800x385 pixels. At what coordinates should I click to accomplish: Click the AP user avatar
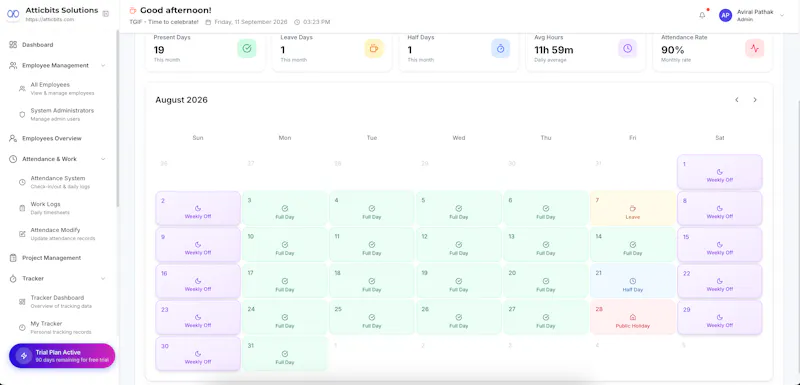[725, 15]
